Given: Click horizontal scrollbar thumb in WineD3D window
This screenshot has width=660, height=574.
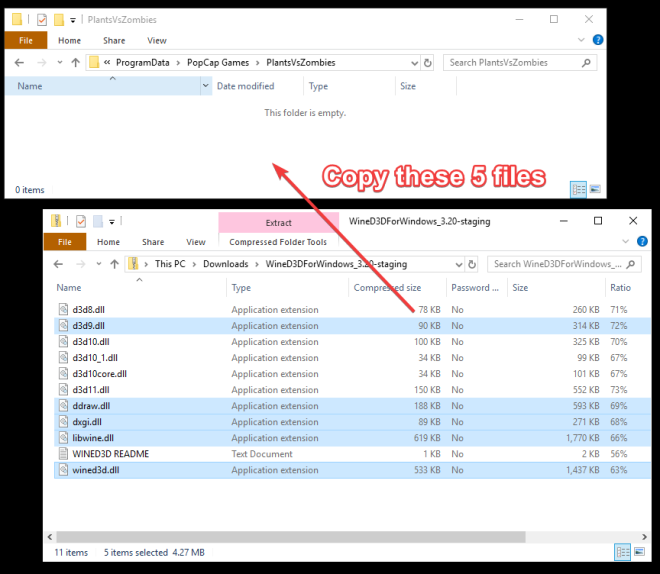Looking at the screenshot, I should [291, 537].
